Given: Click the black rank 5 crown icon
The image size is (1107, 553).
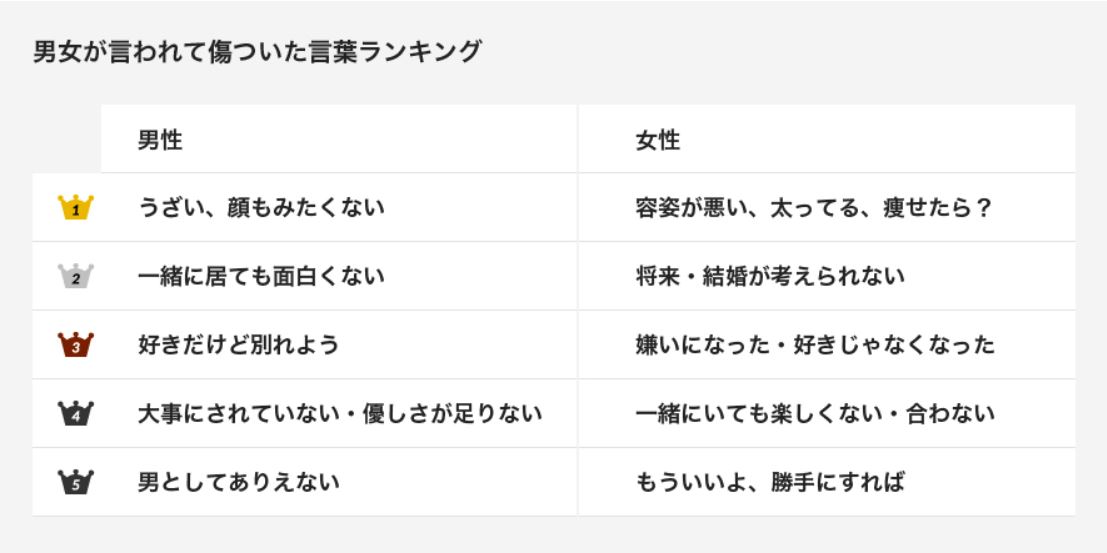Looking at the screenshot, I should (76, 483).
